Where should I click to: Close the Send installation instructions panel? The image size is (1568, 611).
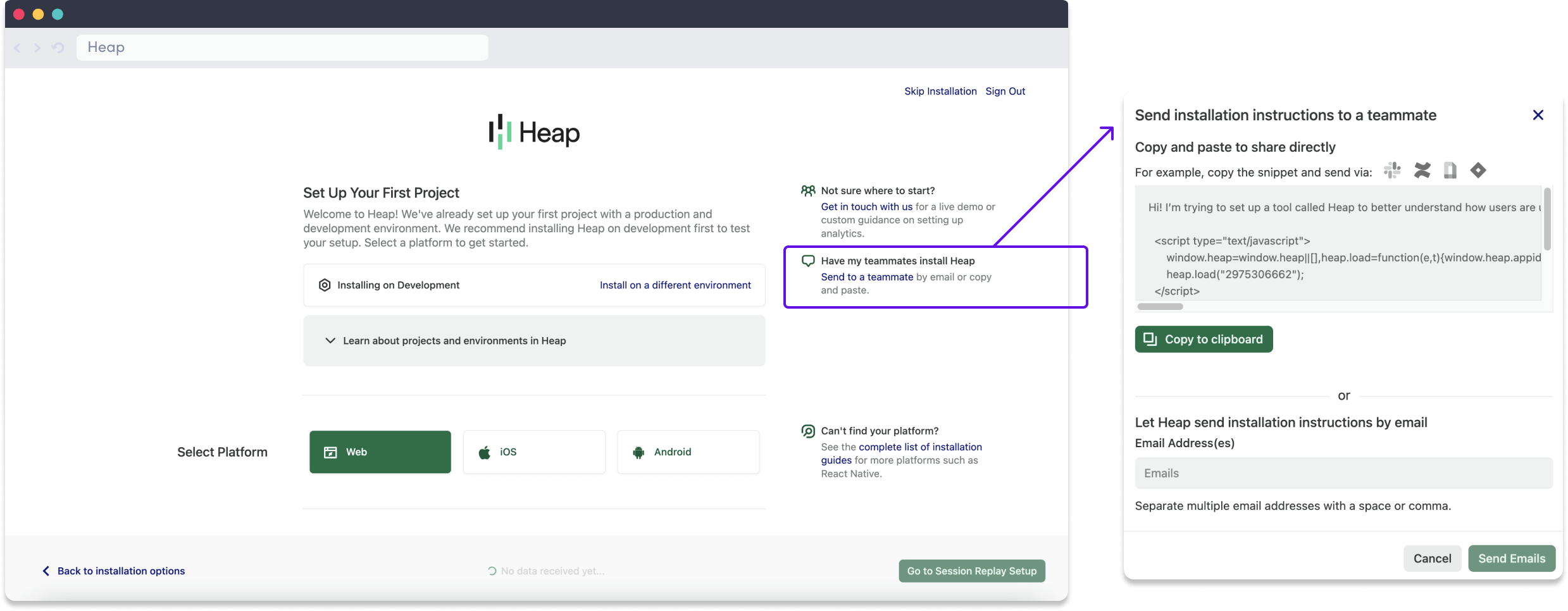coord(1538,115)
